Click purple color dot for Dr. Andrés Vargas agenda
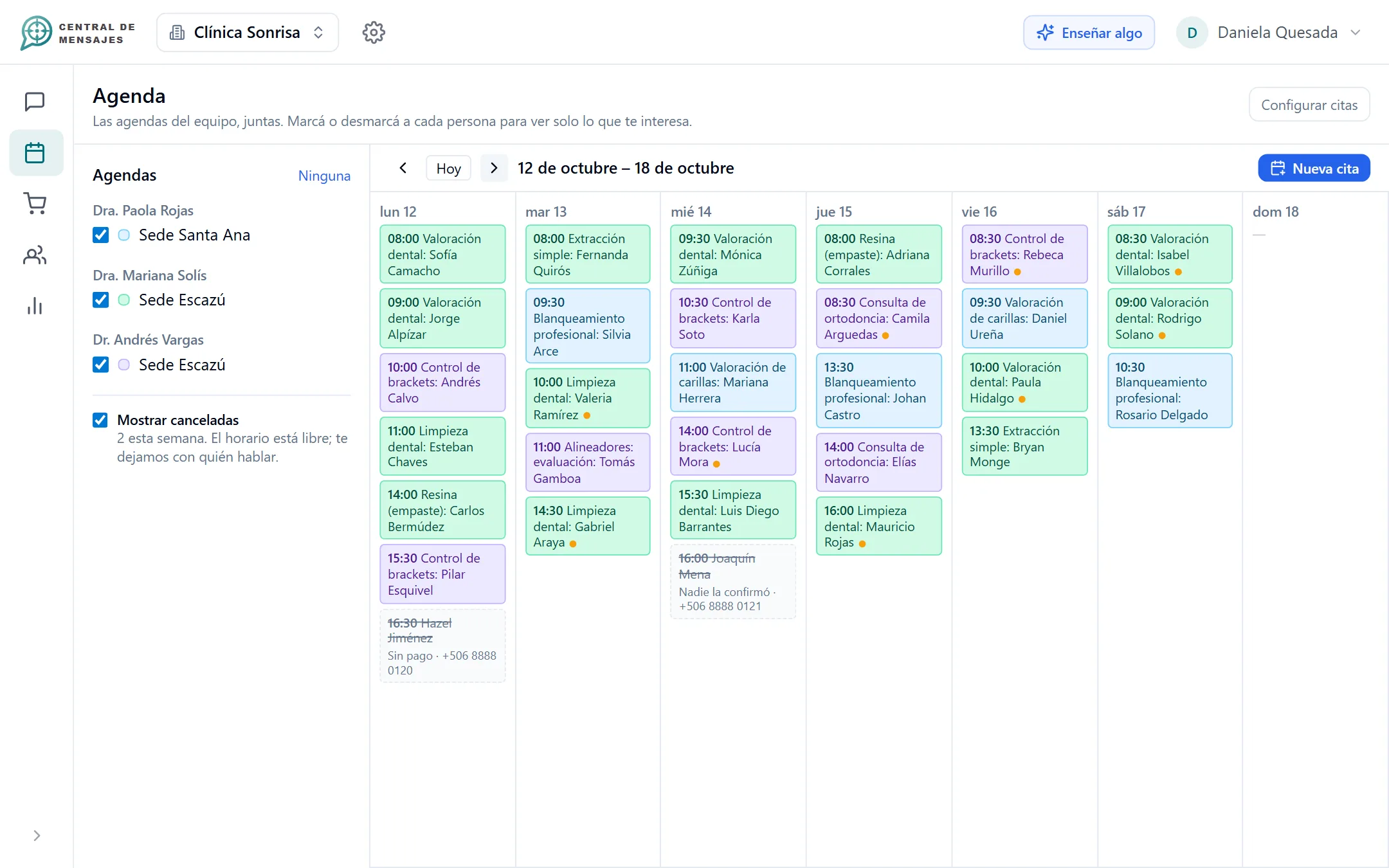 coord(124,365)
